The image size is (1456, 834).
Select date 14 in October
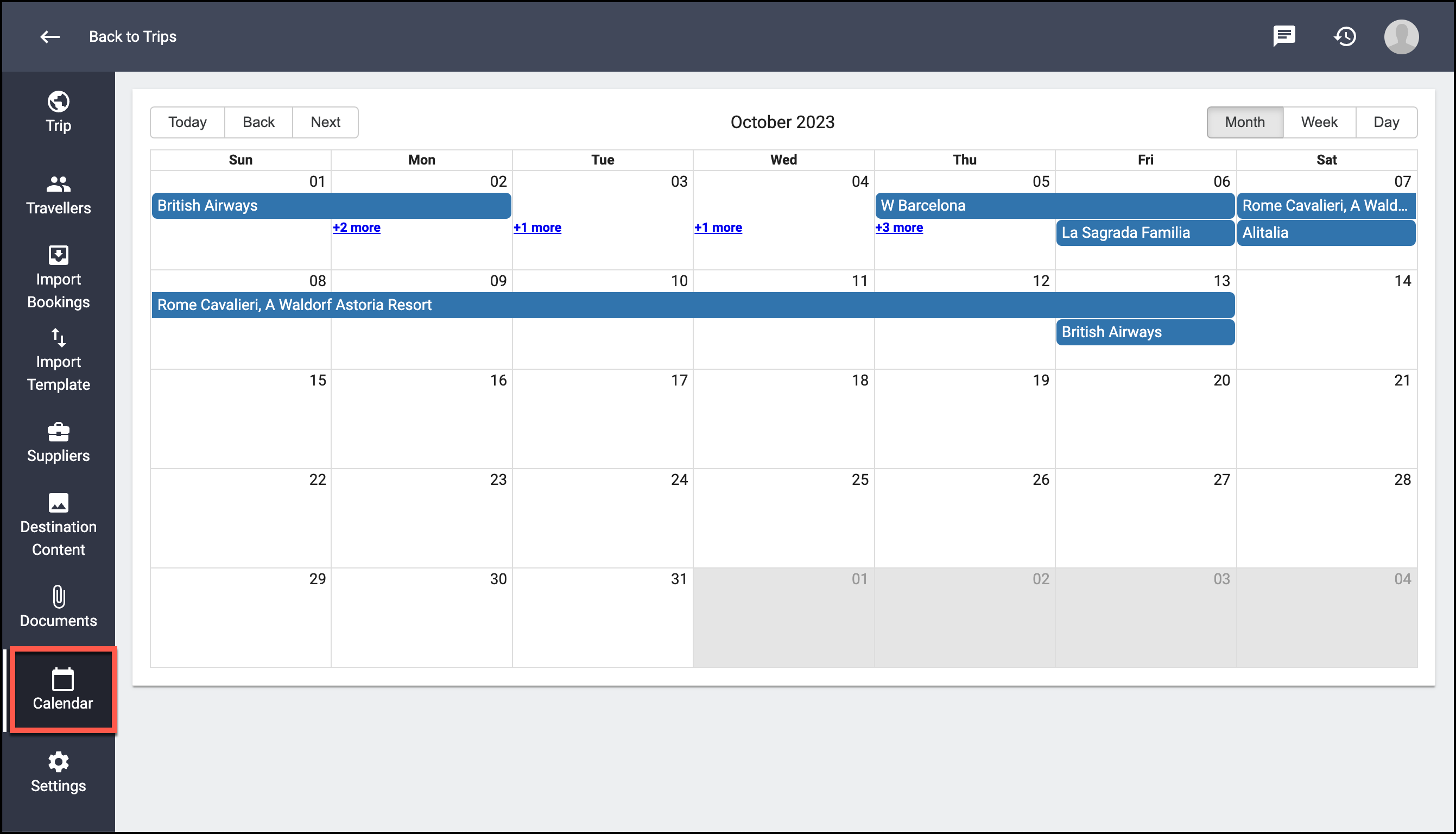click(1403, 281)
